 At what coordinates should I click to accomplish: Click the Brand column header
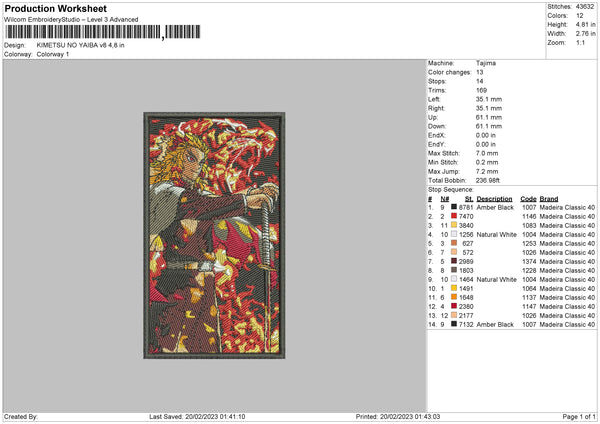click(x=549, y=199)
